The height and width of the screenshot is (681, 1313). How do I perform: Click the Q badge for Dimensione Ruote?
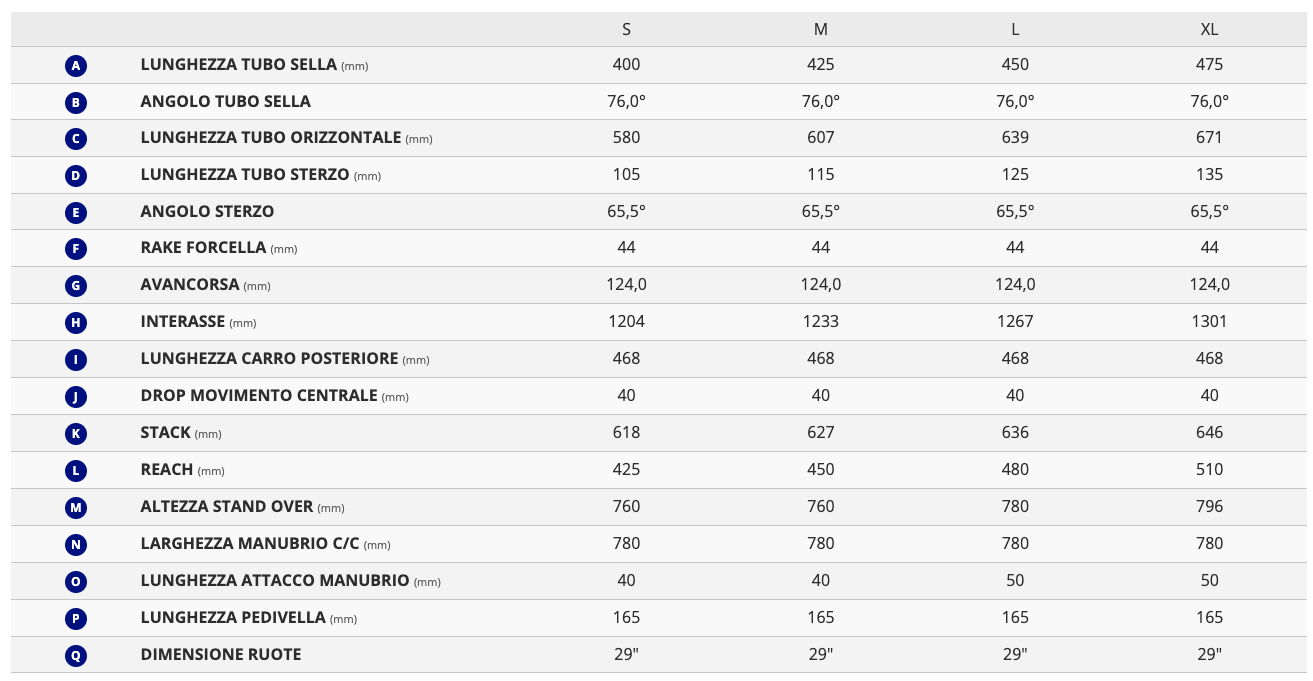(x=76, y=656)
